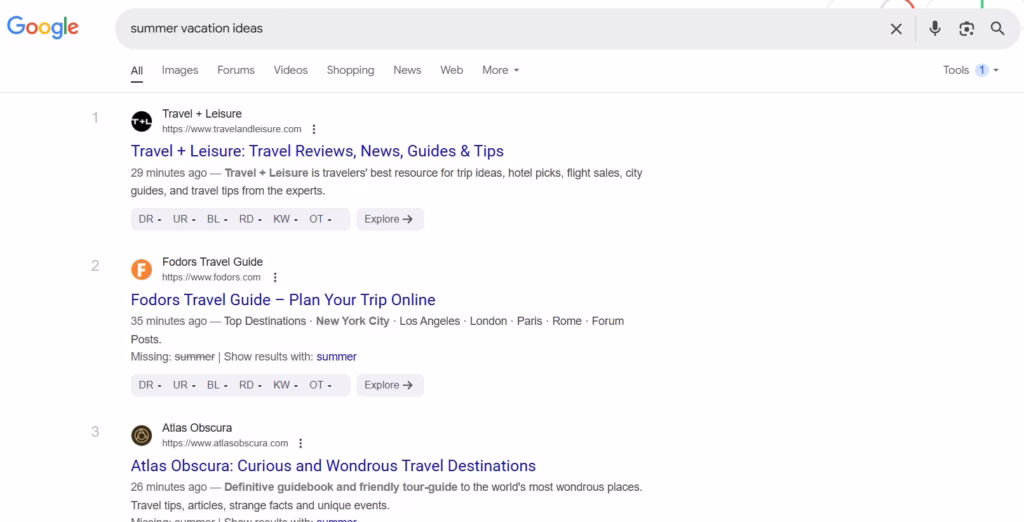
Task: Click Explore button under Fodors result
Action: click(x=389, y=385)
